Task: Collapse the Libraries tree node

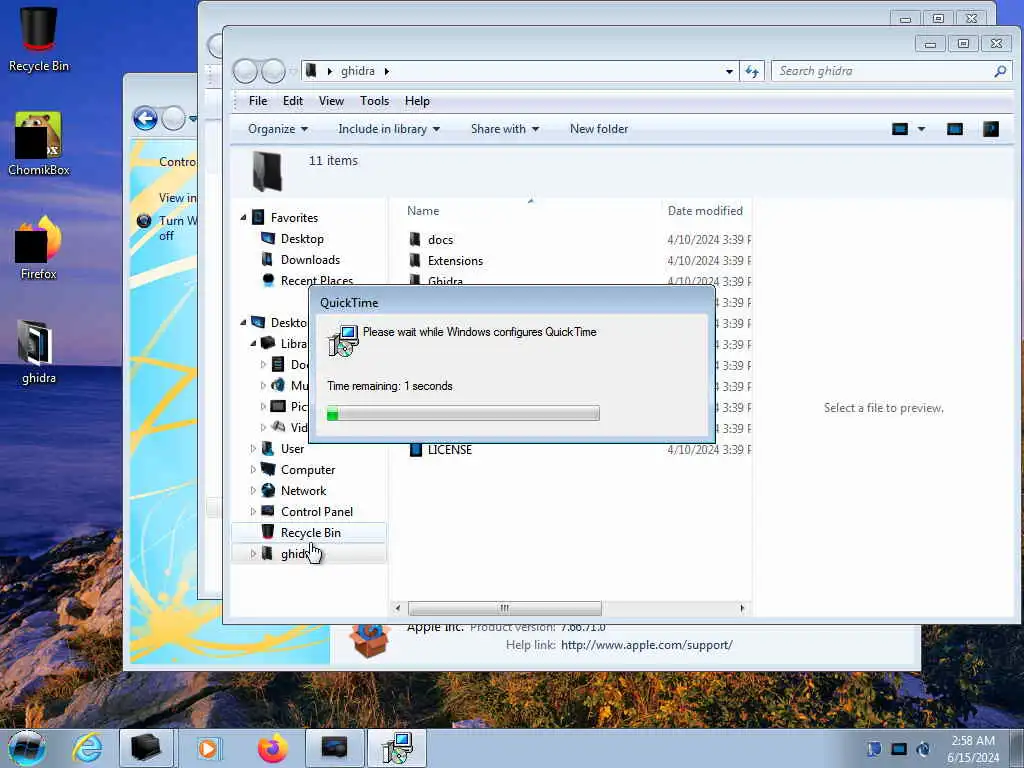Action: [x=253, y=343]
